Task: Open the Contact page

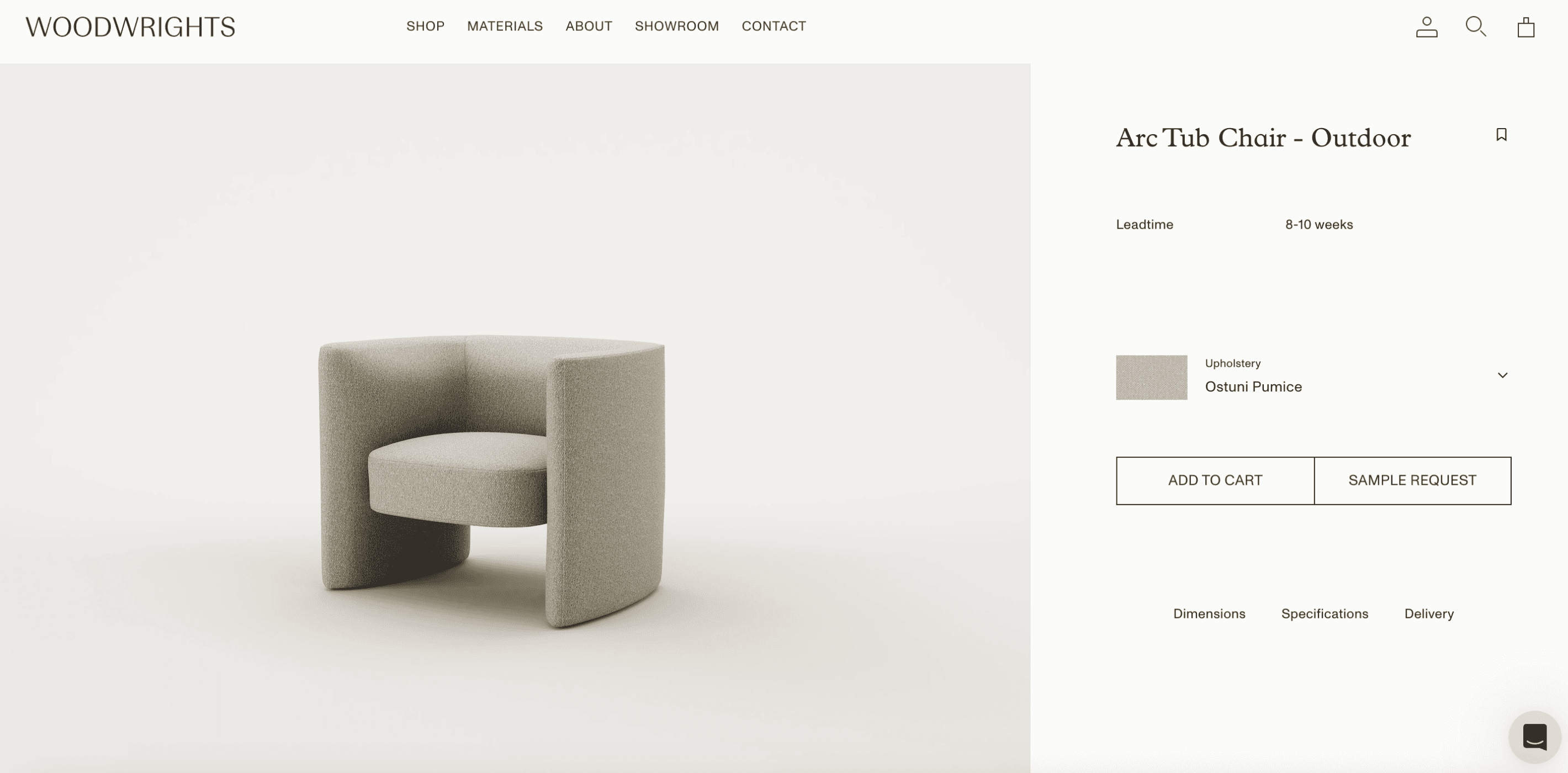Action: coord(774,26)
